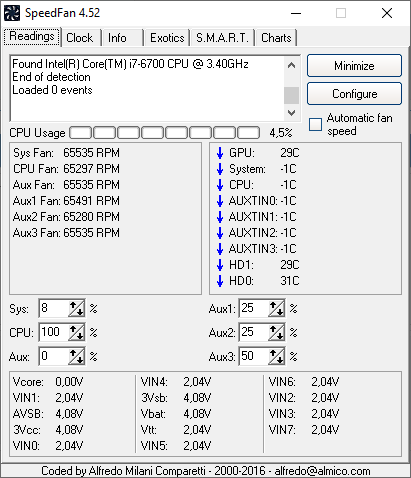Click the arrow icon beside AUXTIN0
Image resolution: width=411 pixels, height=478 pixels.
(220, 201)
